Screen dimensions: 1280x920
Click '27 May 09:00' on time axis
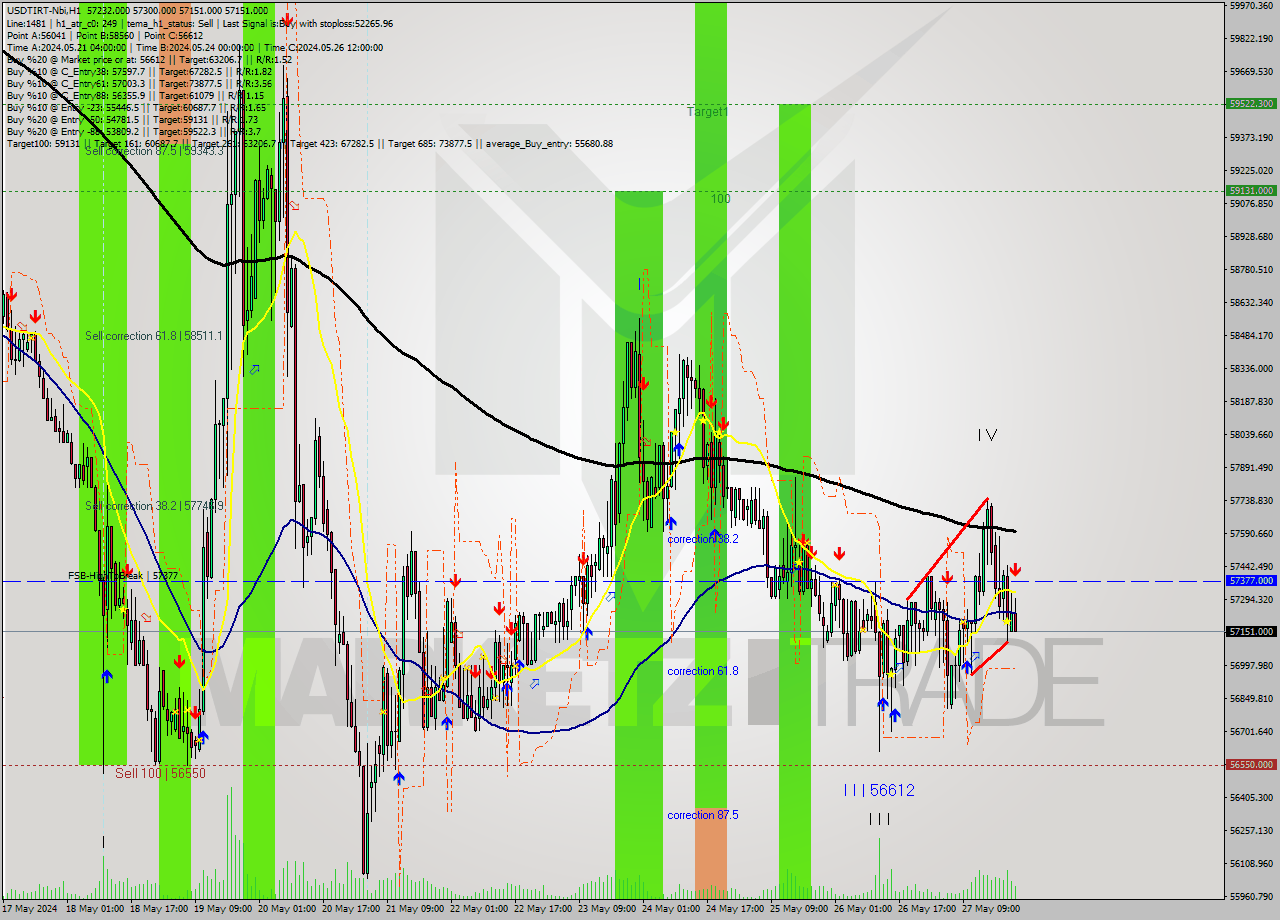[x=990, y=909]
